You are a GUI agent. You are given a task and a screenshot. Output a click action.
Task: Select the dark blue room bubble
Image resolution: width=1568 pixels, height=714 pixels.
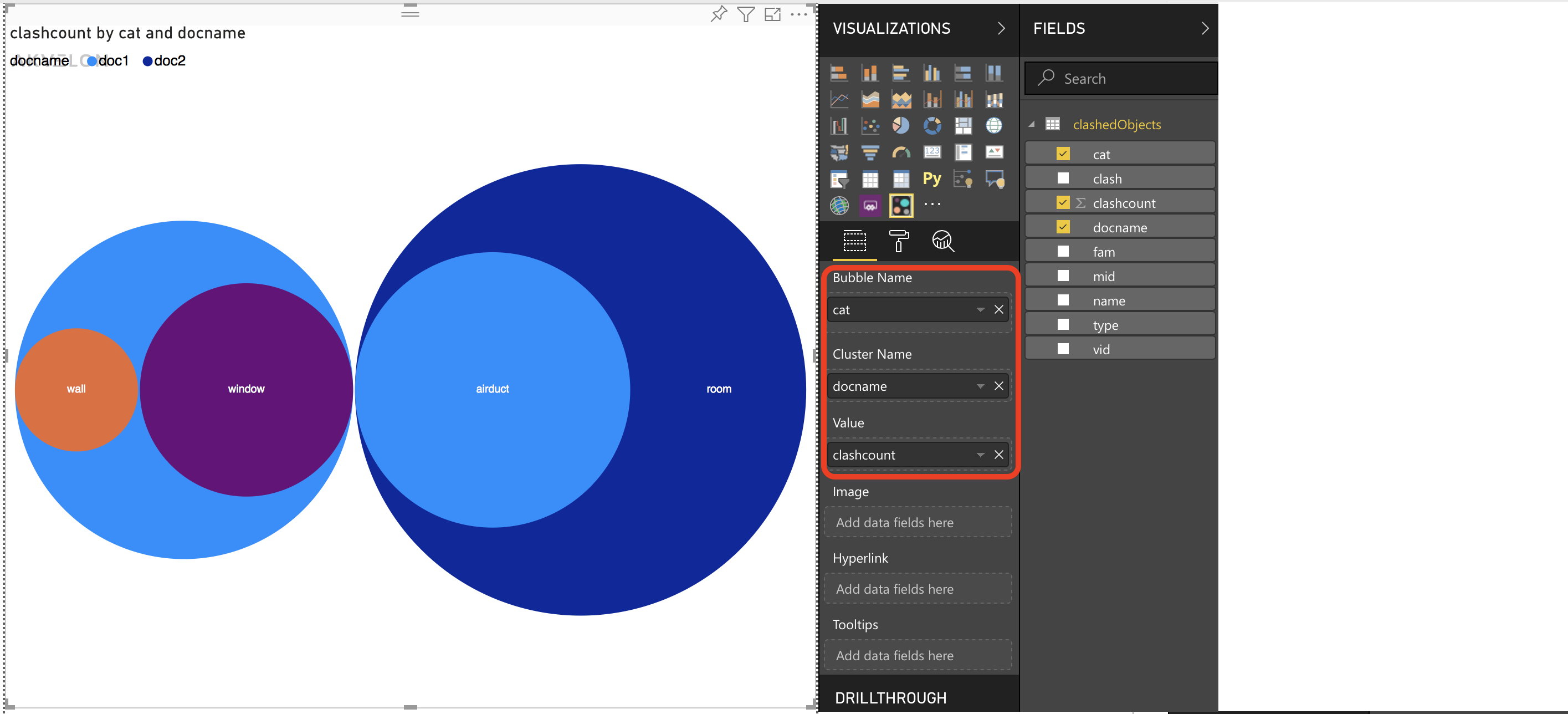(x=718, y=389)
